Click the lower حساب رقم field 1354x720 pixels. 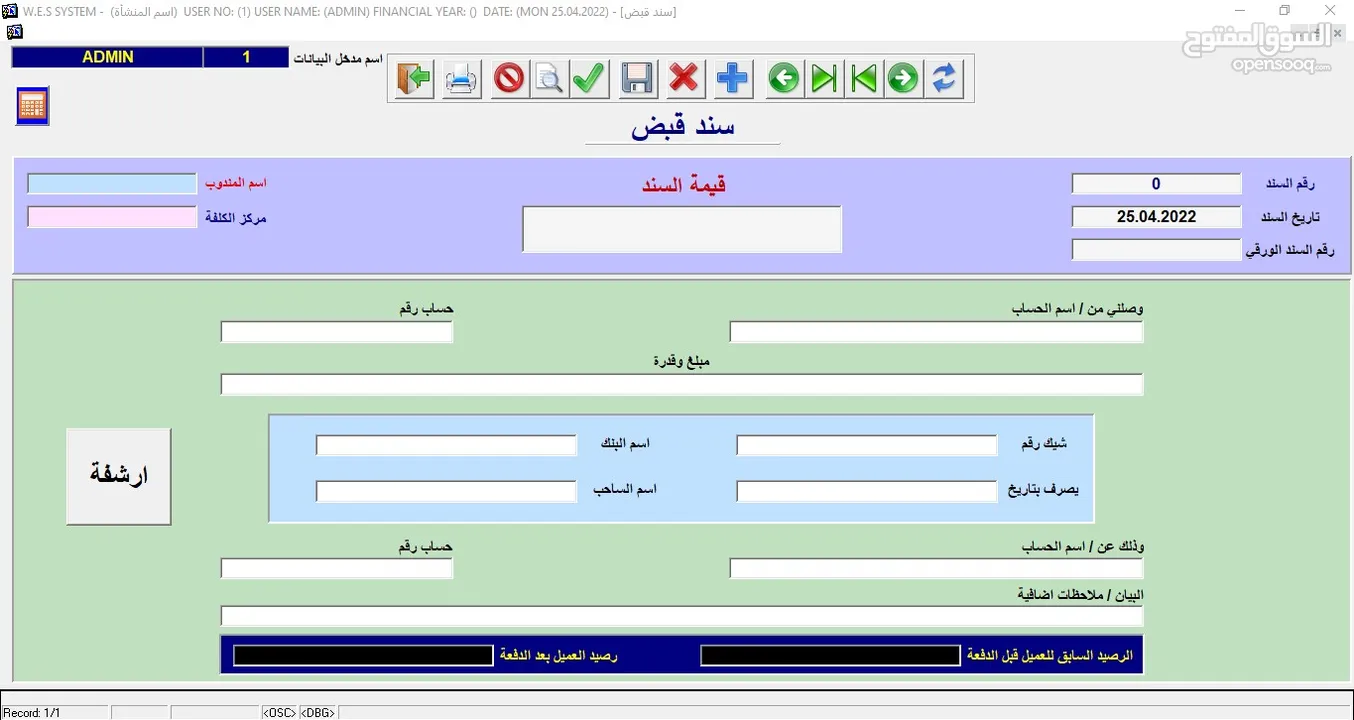click(x=337, y=569)
